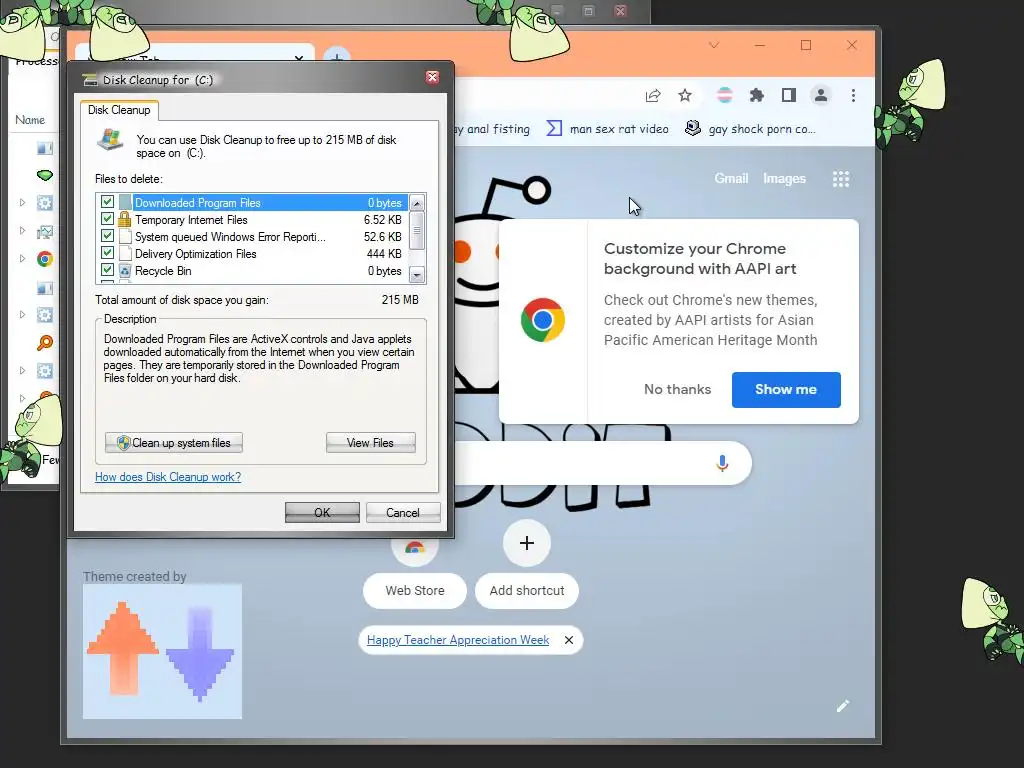Click the striped flag extension icon
Screen dimensions: 1024x768
tap(724, 96)
